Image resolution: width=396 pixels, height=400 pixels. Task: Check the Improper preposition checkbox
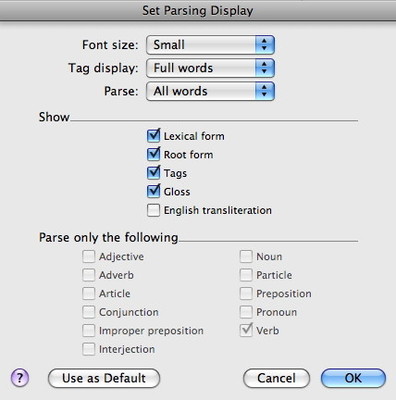[x=88, y=331]
